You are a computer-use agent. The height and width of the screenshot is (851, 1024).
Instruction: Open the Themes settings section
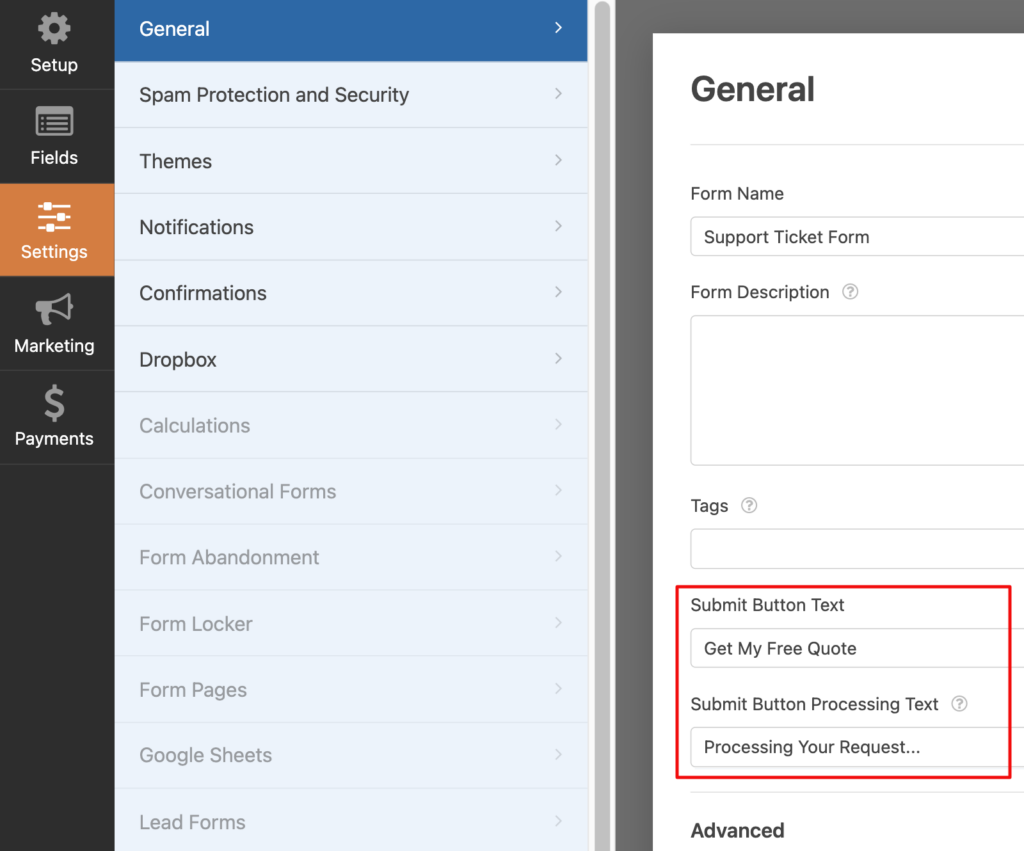(x=351, y=161)
